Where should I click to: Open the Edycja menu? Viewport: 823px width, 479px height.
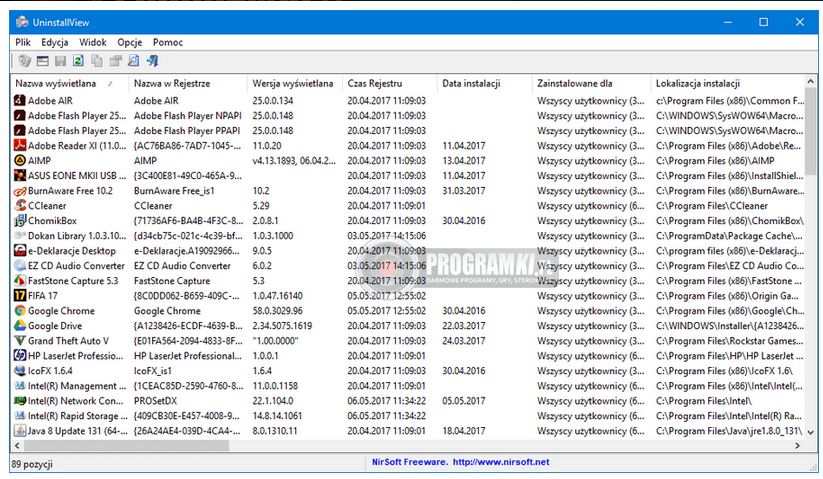[x=55, y=42]
